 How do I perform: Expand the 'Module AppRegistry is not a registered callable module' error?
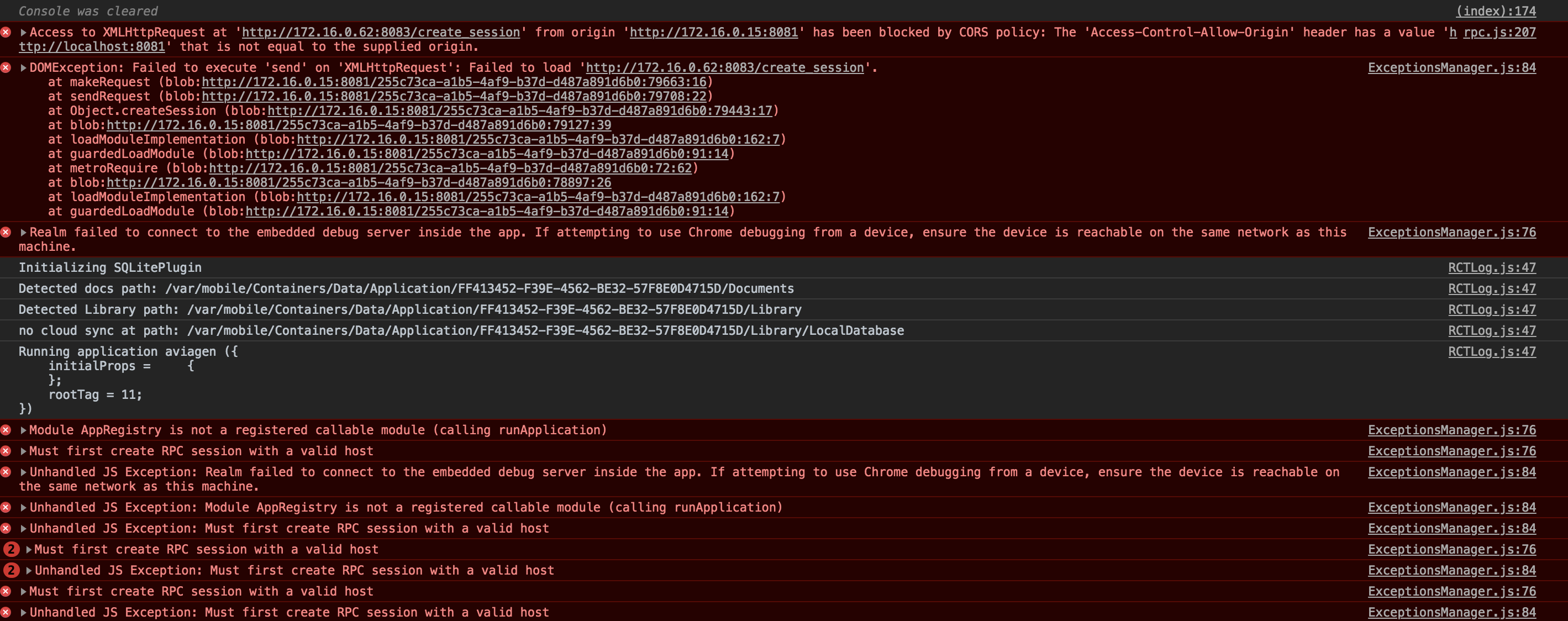[23, 430]
